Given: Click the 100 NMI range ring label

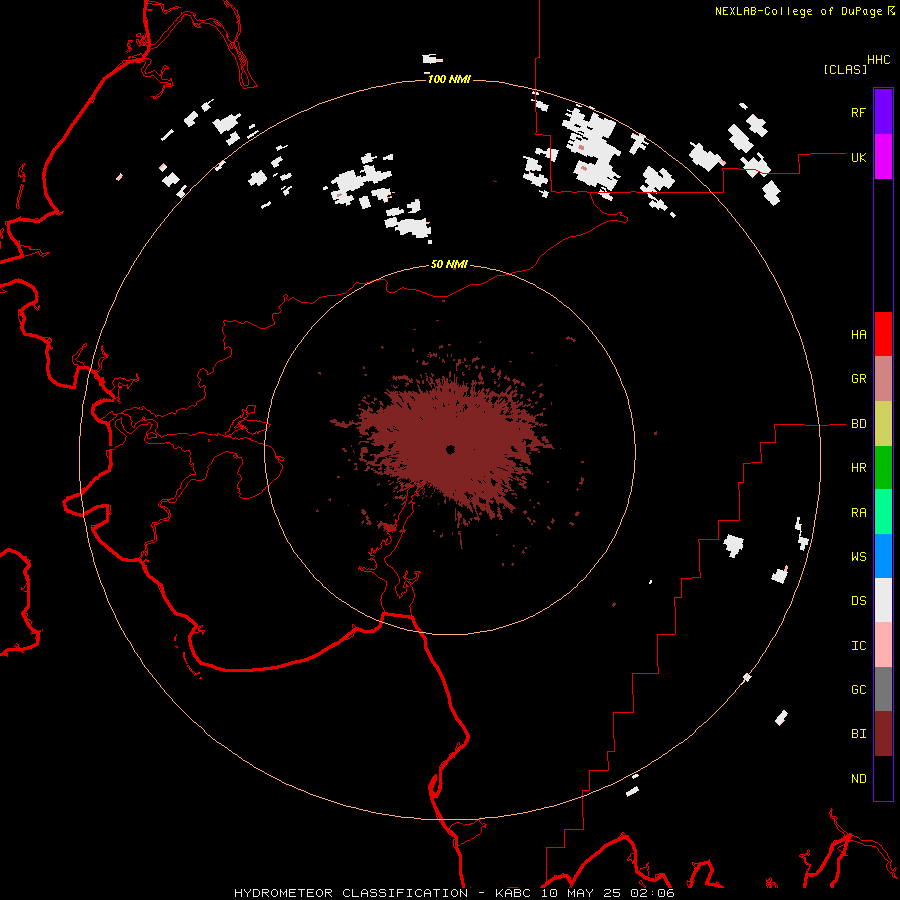Looking at the screenshot, I should point(449,79).
